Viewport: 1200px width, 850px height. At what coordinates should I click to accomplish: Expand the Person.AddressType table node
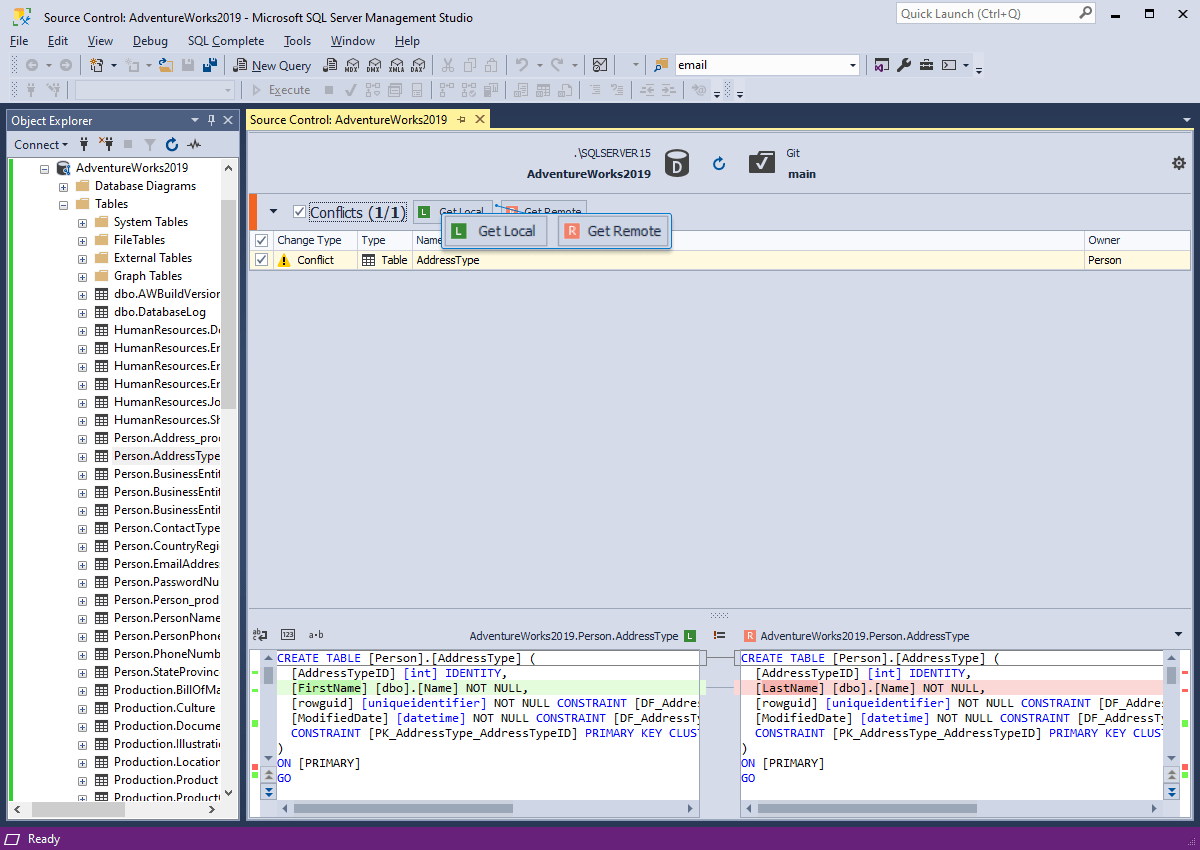pyautogui.click(x=83, y=456)
